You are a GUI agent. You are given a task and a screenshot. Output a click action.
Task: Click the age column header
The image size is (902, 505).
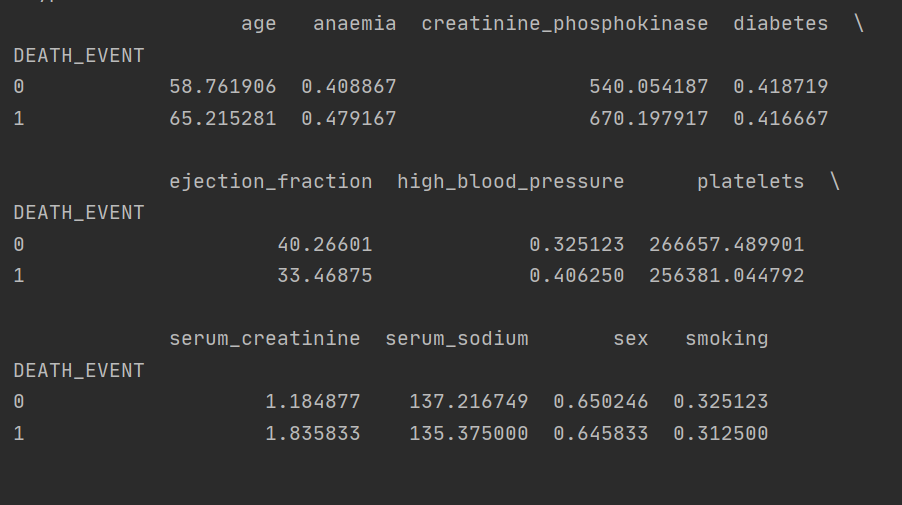click(x=258, y=24)
